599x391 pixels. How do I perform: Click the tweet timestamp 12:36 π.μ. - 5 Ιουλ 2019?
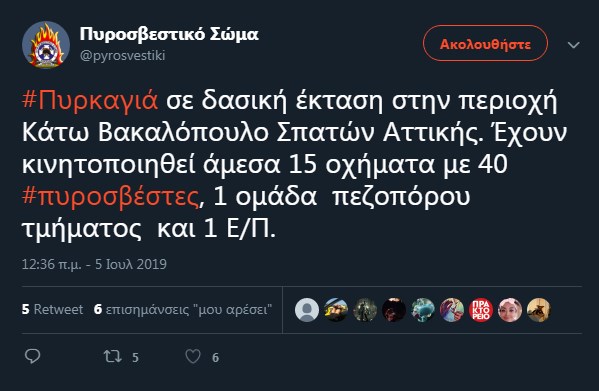coord(94,264)
